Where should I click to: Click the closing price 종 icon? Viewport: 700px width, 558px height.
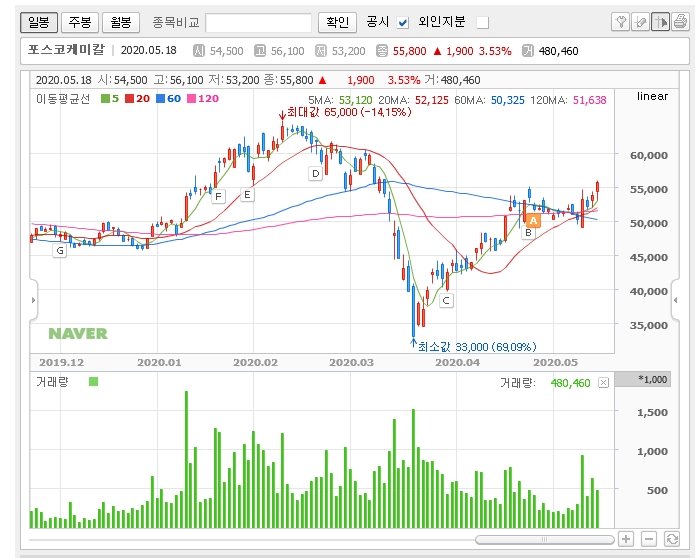tap(382, 51)
